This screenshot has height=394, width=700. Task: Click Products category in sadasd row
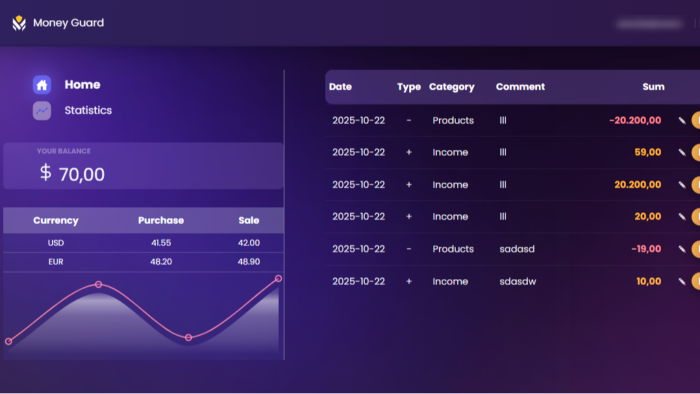[453, 249]
